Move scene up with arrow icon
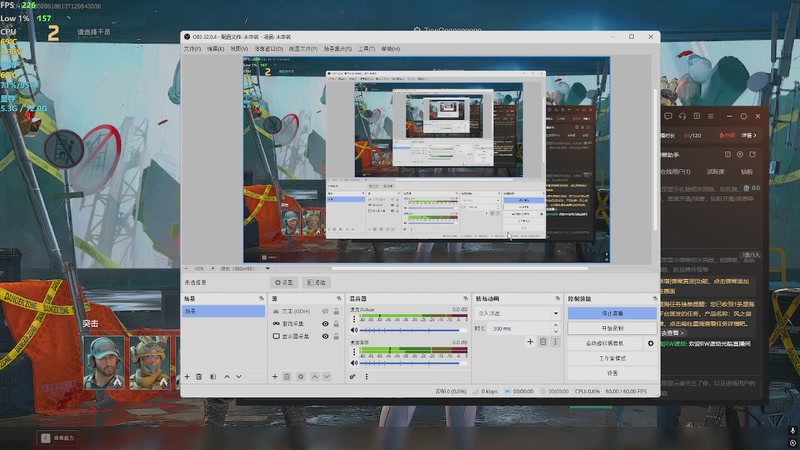The image size is (800, 450). point(227,377)
